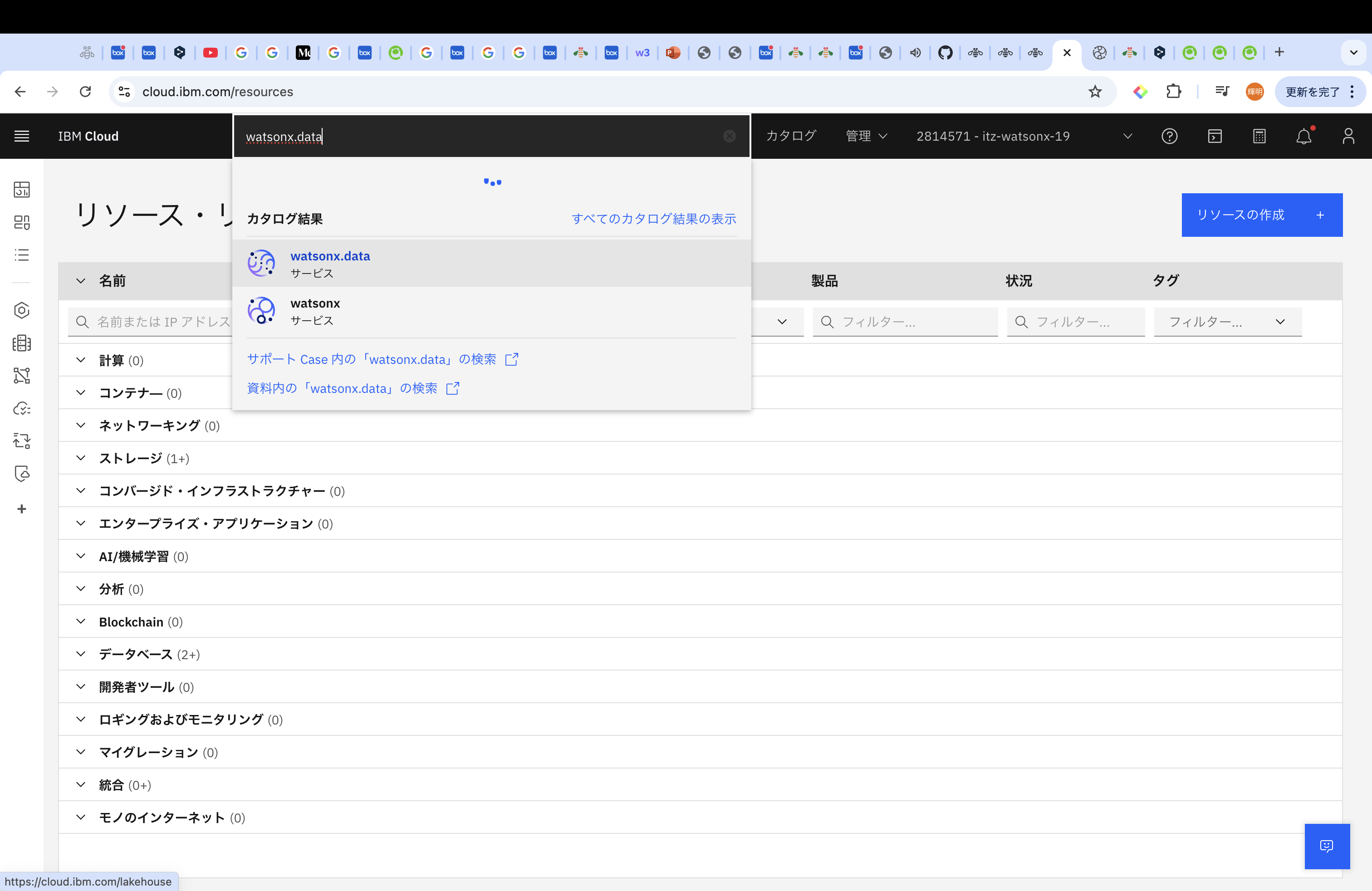Viewport: 1372px width, 891px height.
Task: Launch the IBM Cloud Shell icon
Action: coord(1215,136)
